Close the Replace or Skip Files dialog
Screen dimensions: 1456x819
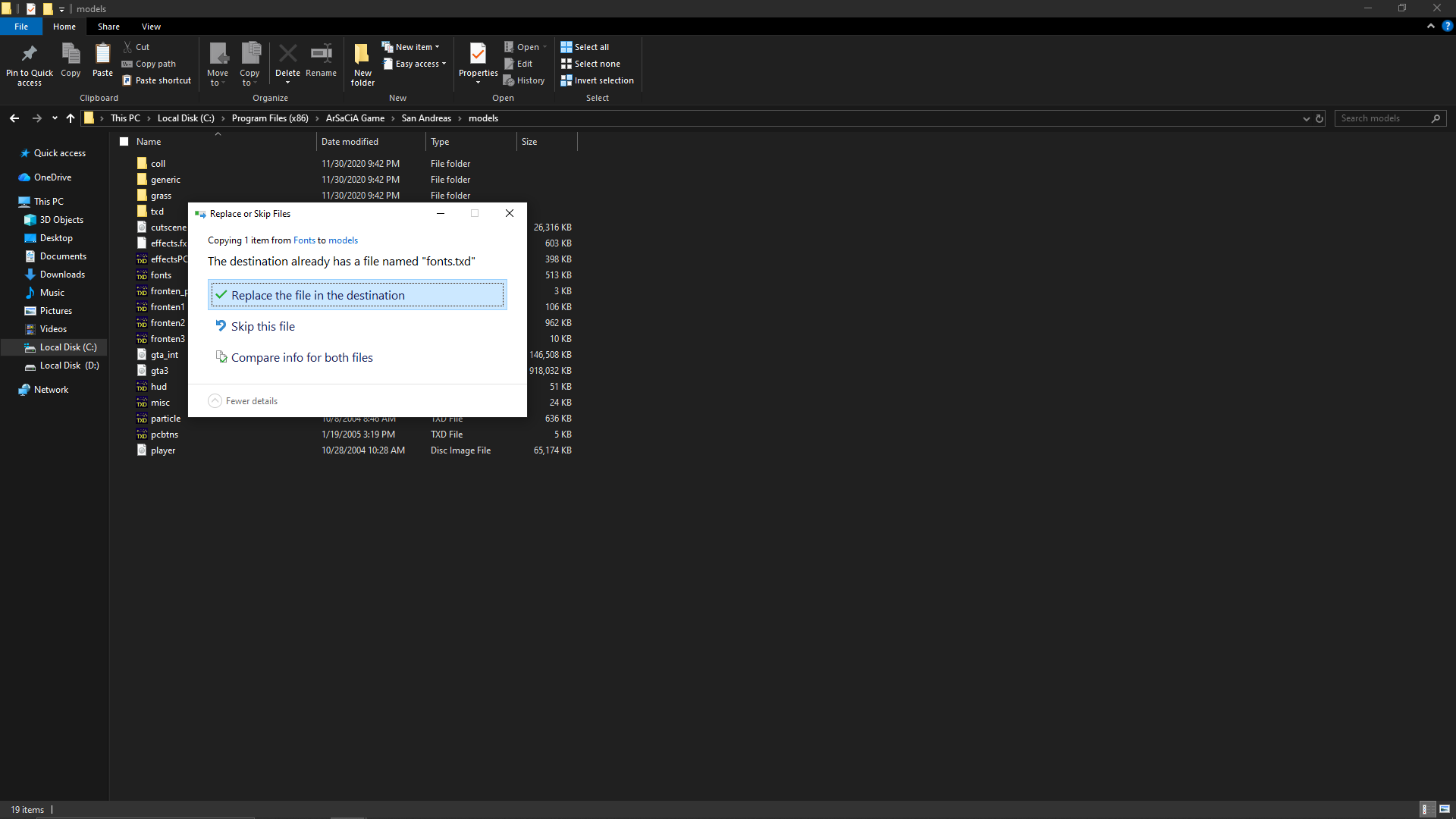click(x=510, y=214)
